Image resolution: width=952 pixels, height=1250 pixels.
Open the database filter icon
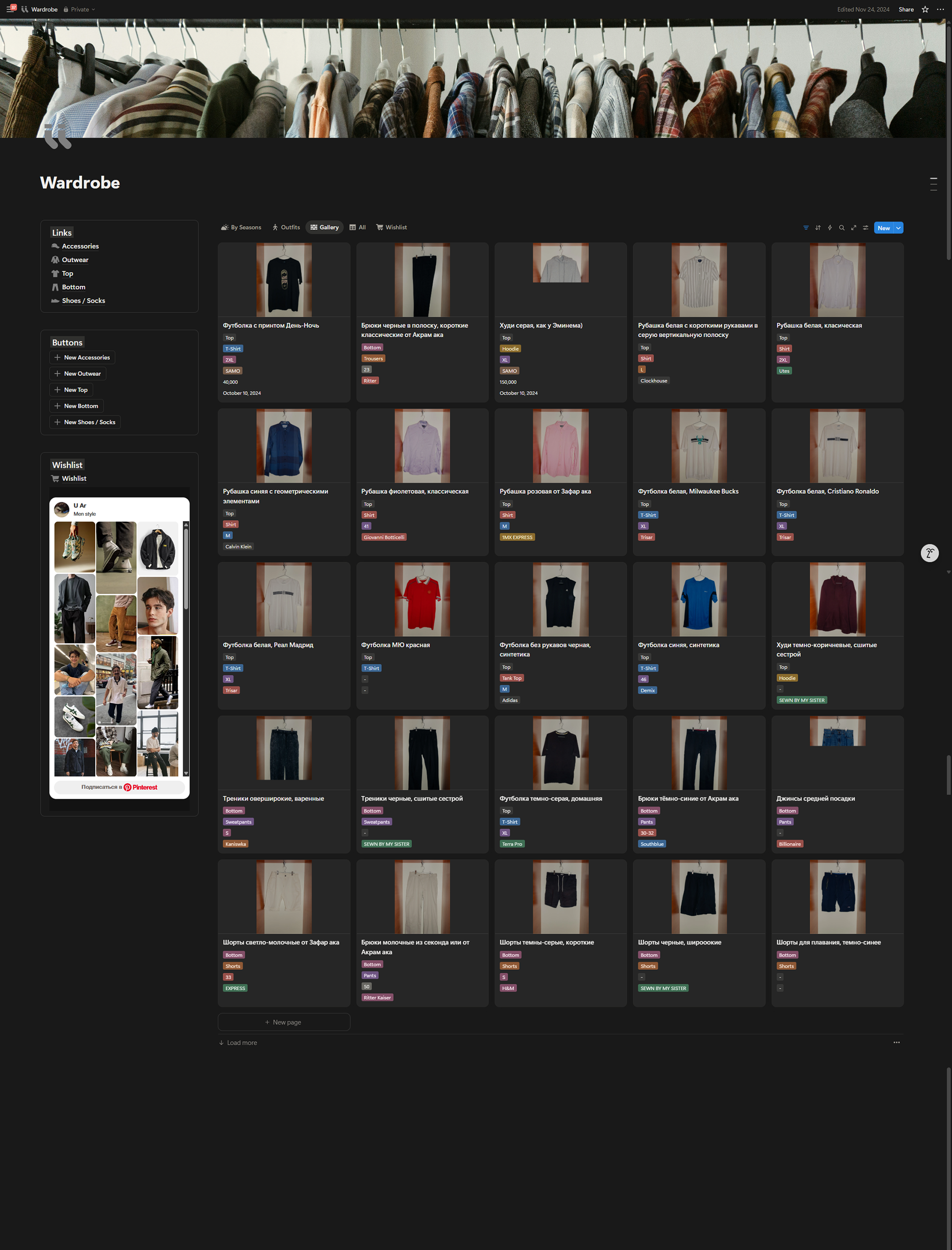tap(806, 228)
